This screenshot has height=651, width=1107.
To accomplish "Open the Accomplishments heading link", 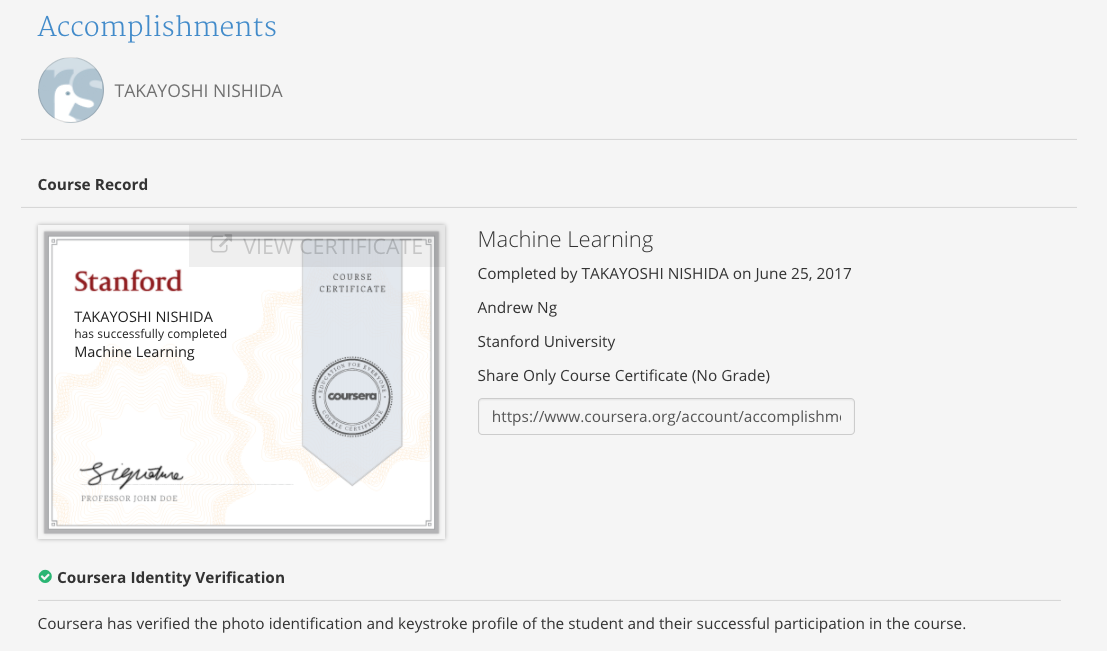I will tap(157, 27).
